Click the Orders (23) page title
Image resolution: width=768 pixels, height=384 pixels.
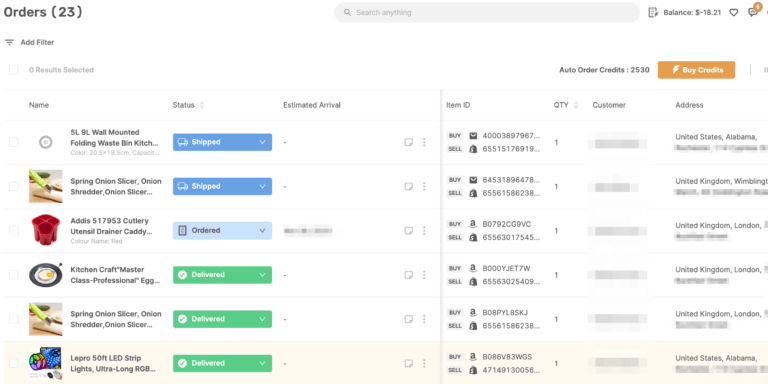(43, 12)
